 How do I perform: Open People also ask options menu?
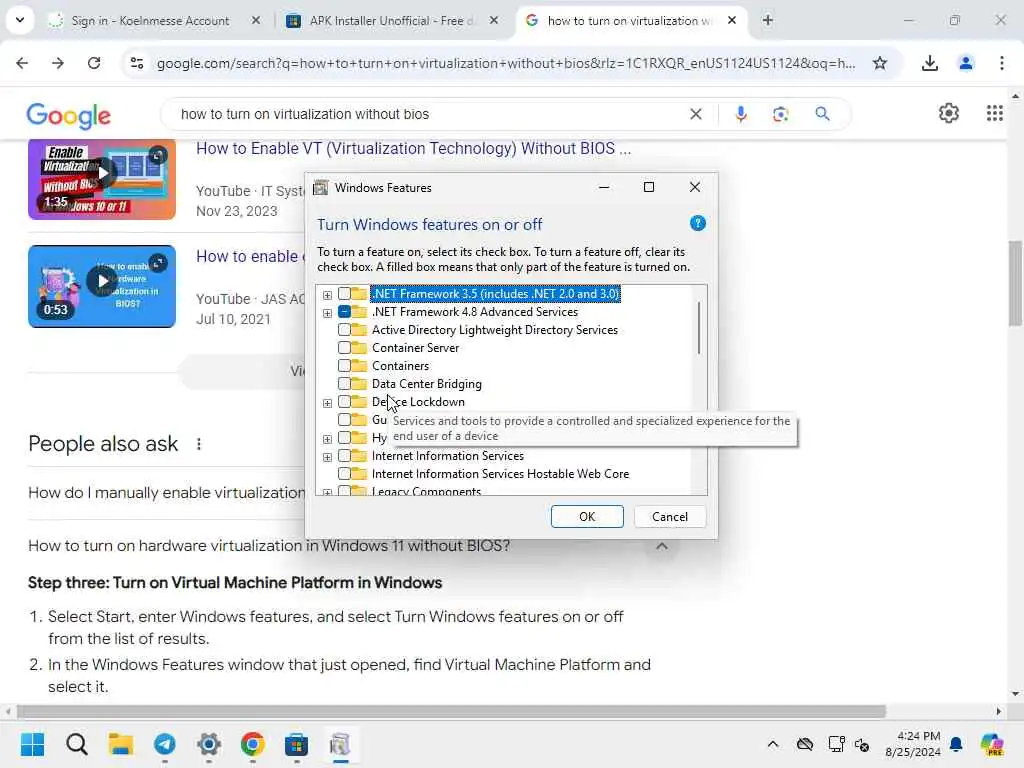199,444
